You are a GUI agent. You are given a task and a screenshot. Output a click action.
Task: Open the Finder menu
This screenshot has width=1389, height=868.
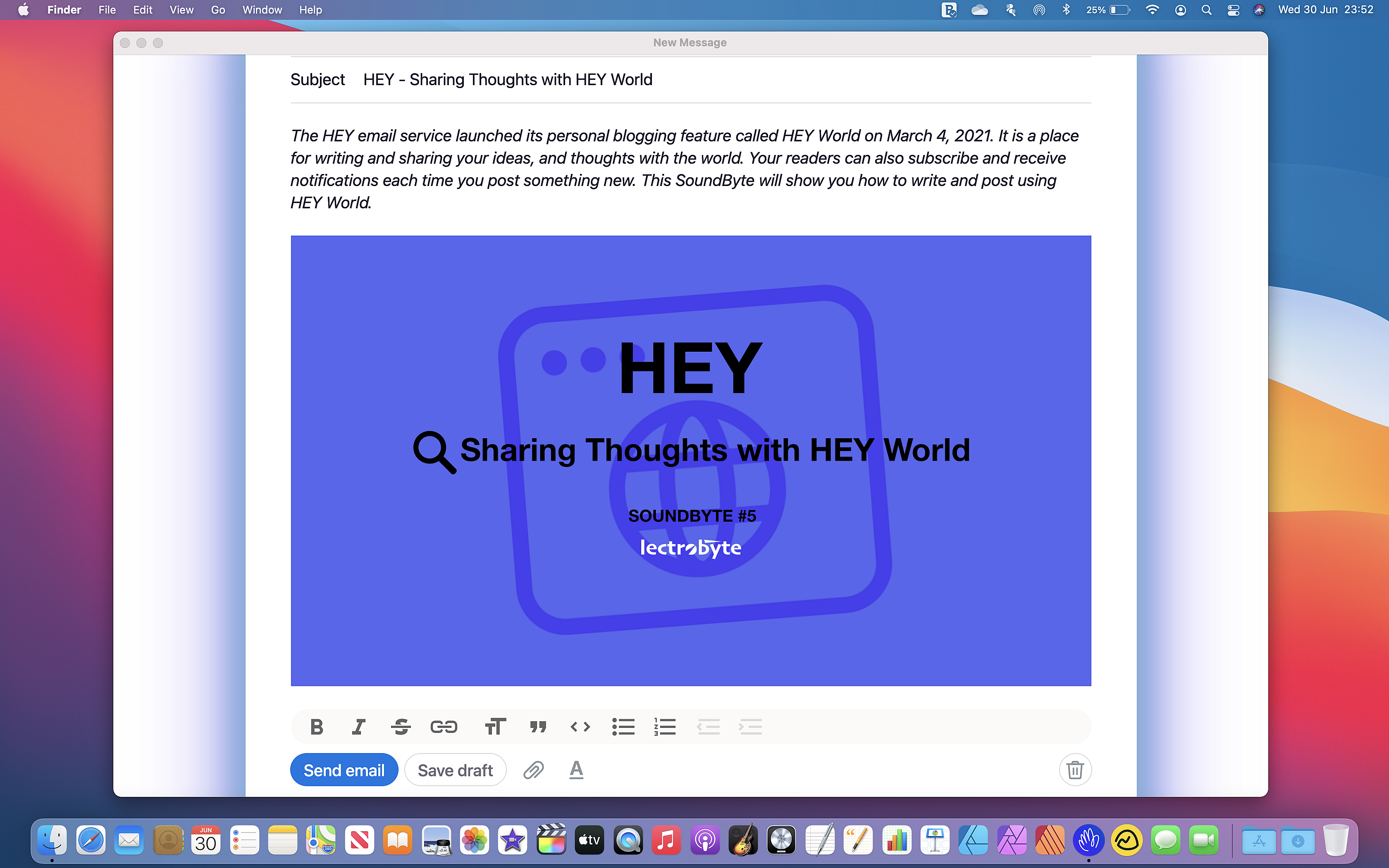[x=64, y=10]
